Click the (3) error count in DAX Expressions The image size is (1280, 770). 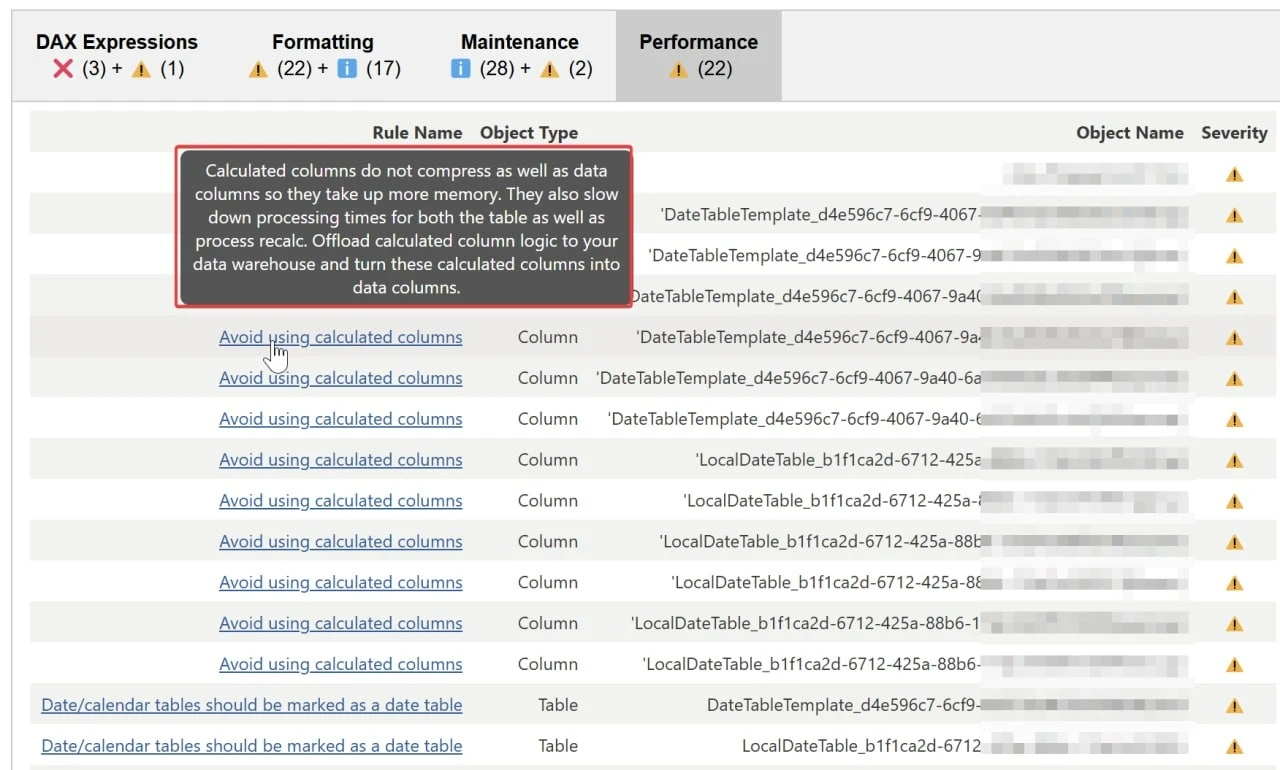94,69
